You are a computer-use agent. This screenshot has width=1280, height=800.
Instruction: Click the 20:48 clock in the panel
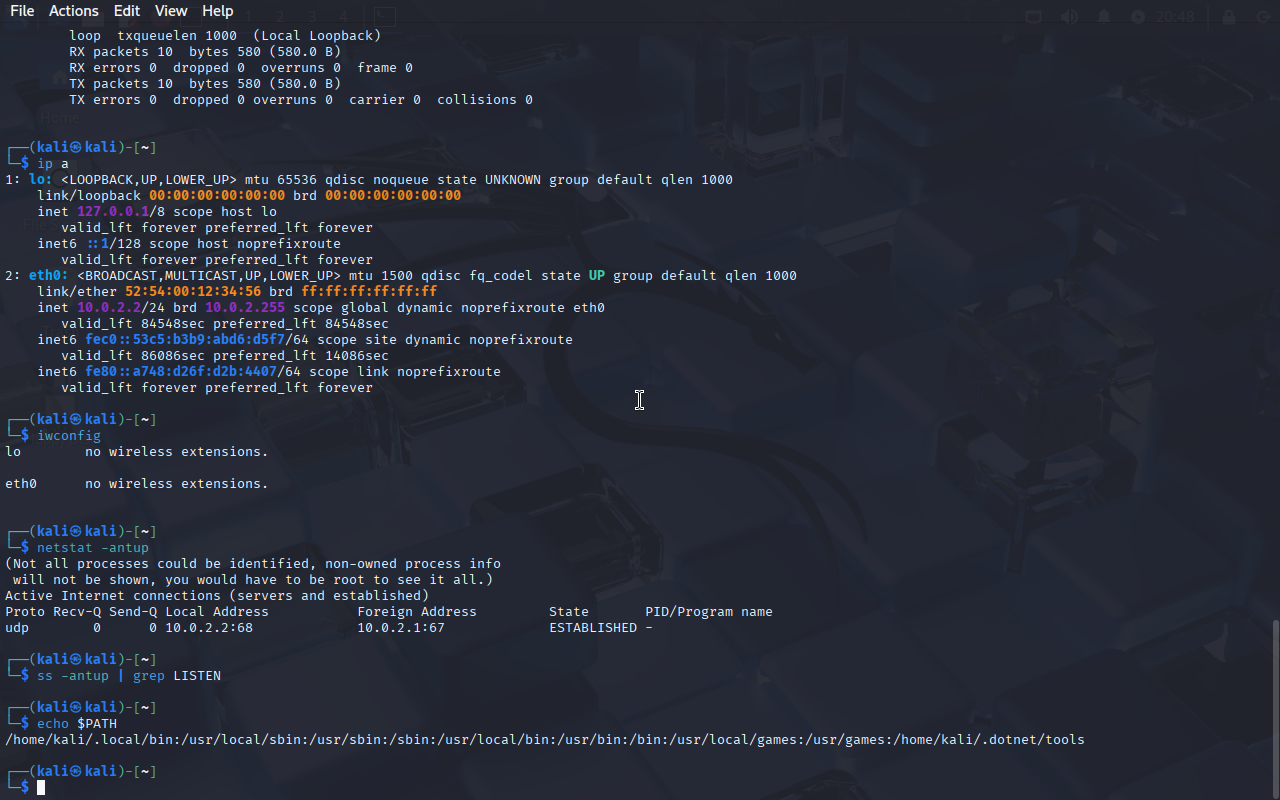point(1175,17)
